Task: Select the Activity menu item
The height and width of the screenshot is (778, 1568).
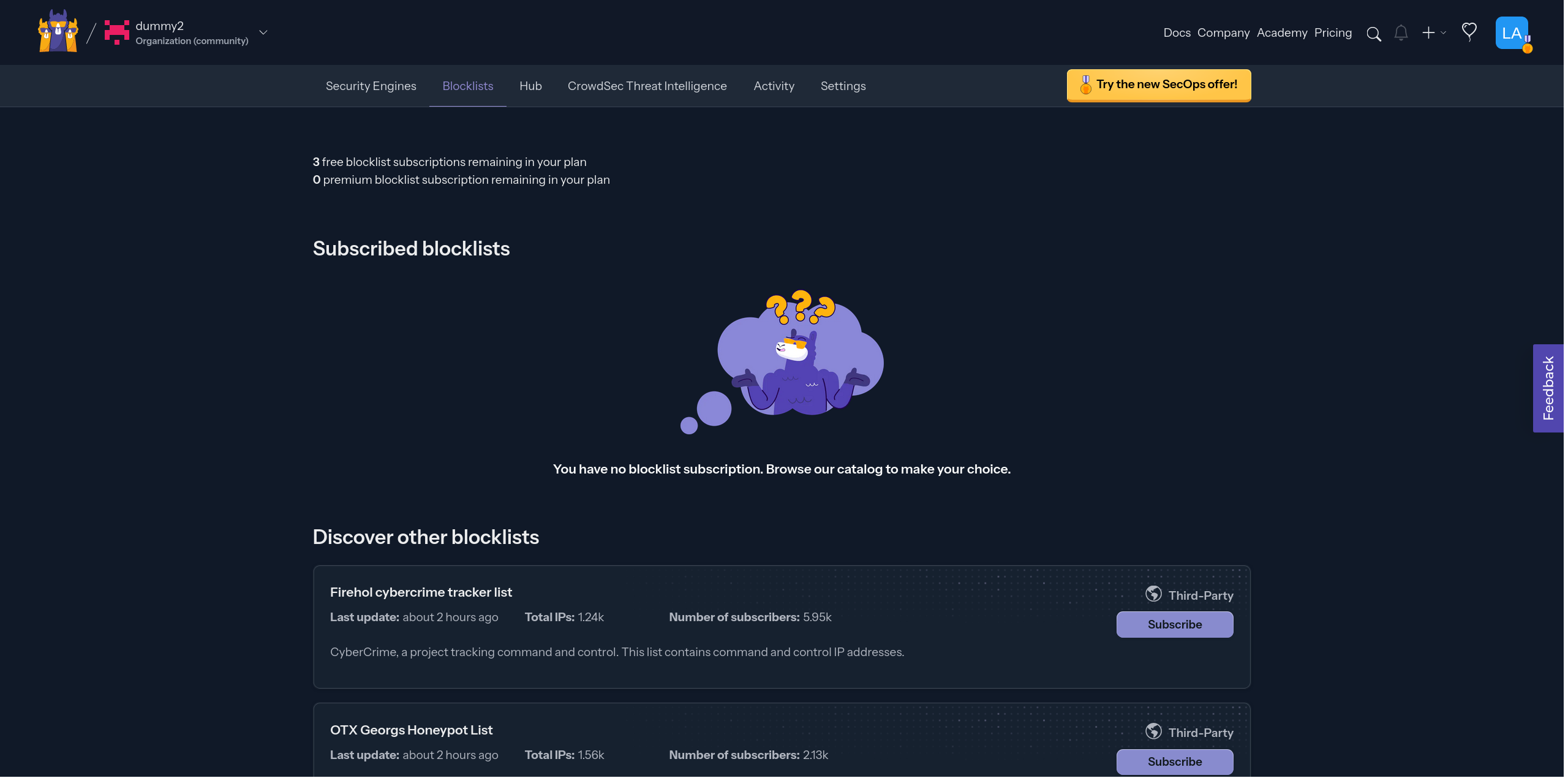Action: (x=774, y=85)
